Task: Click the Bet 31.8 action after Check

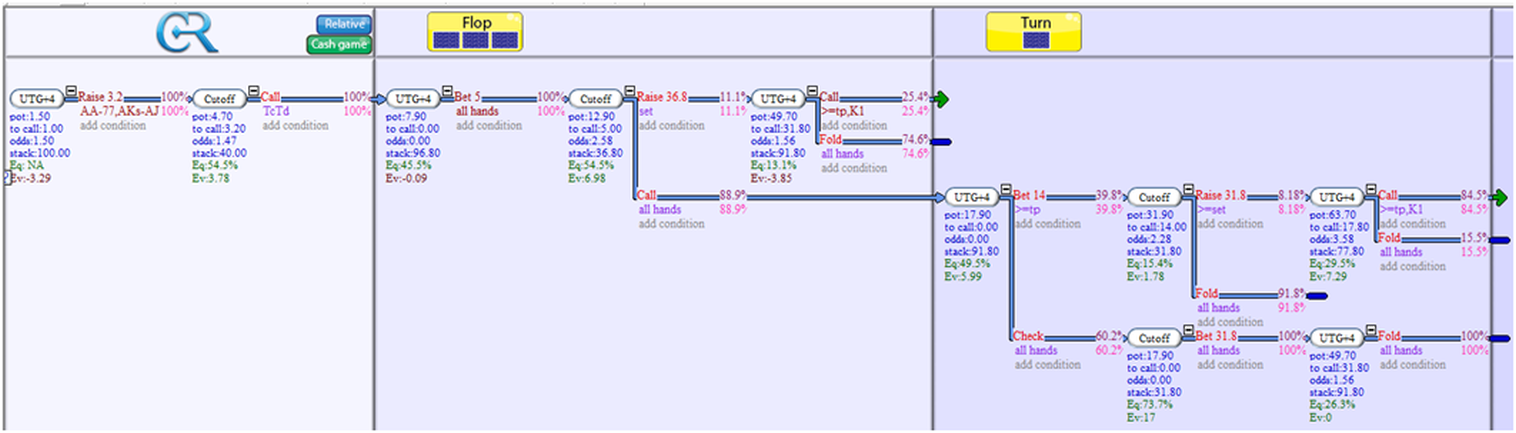Action: tap(1218, 337)
